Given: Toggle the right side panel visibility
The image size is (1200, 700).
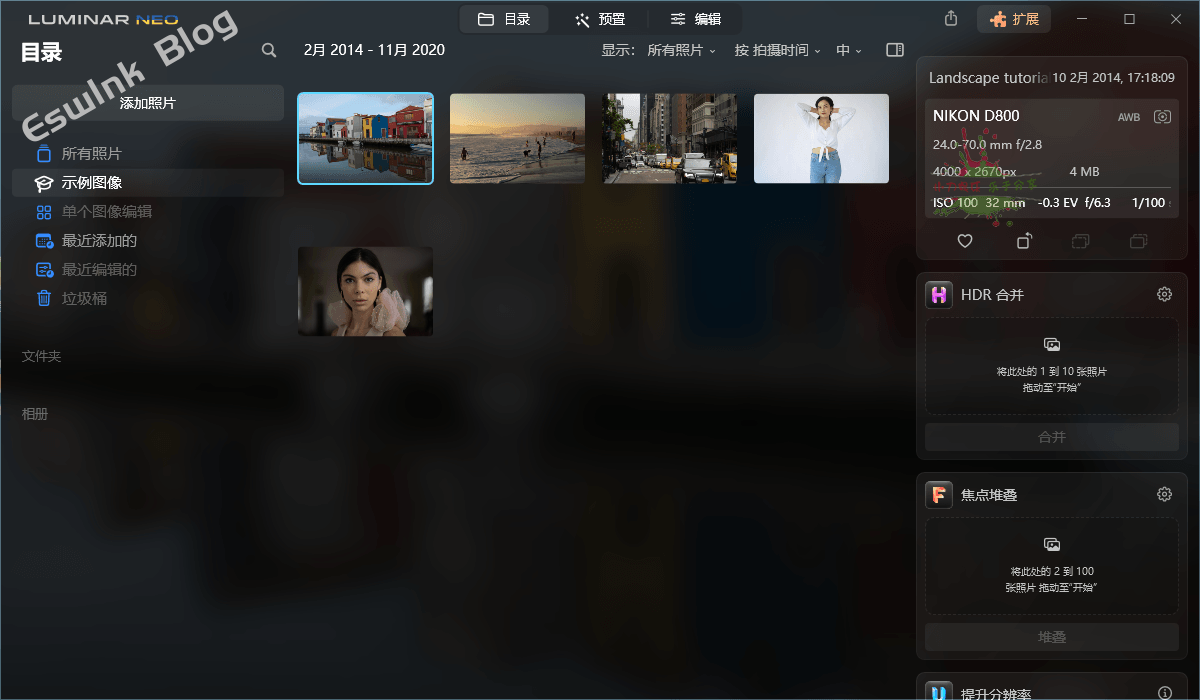Looking at the screenshot, I should click(x=895, y=50).
